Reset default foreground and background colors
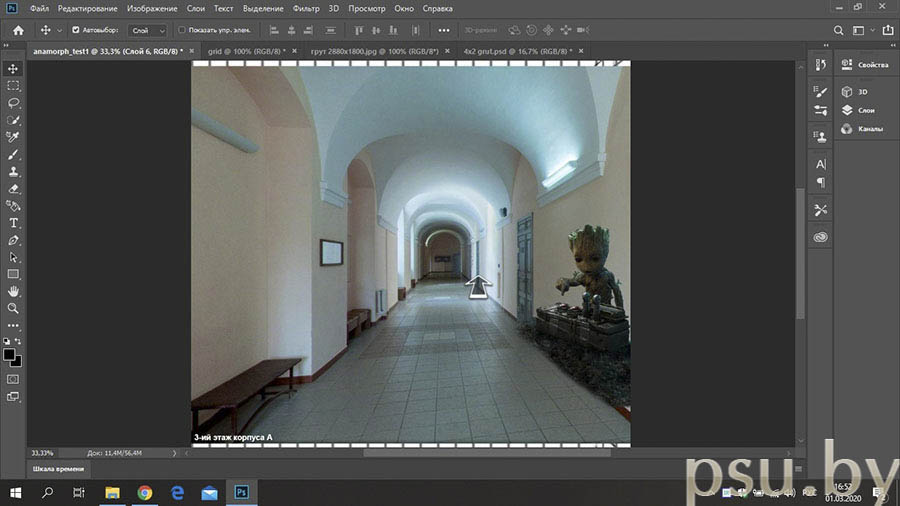 6,341
